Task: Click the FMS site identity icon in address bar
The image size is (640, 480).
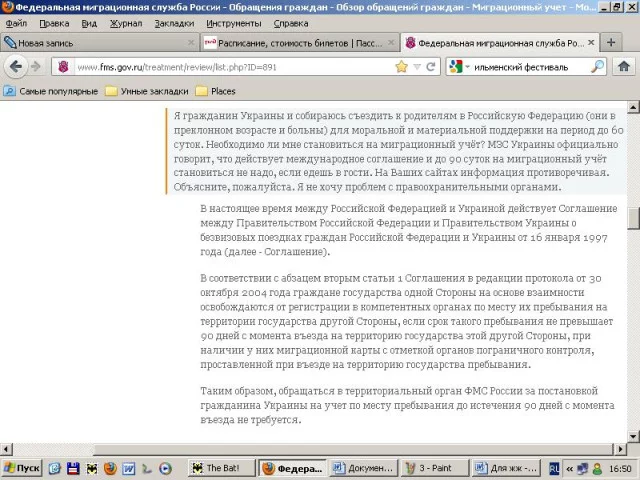Action: tap(63, 67)
